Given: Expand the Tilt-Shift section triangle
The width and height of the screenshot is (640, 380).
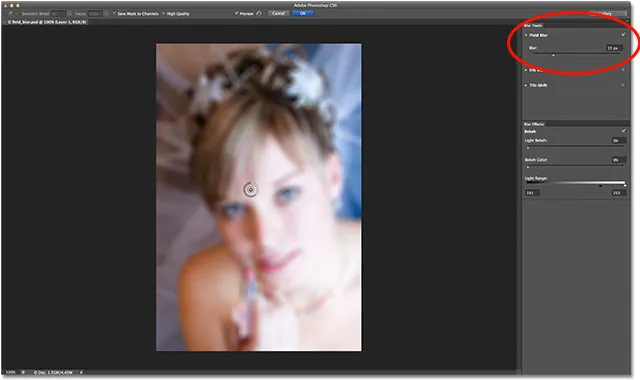Looking at the screenshot, I should click(526, 85).
